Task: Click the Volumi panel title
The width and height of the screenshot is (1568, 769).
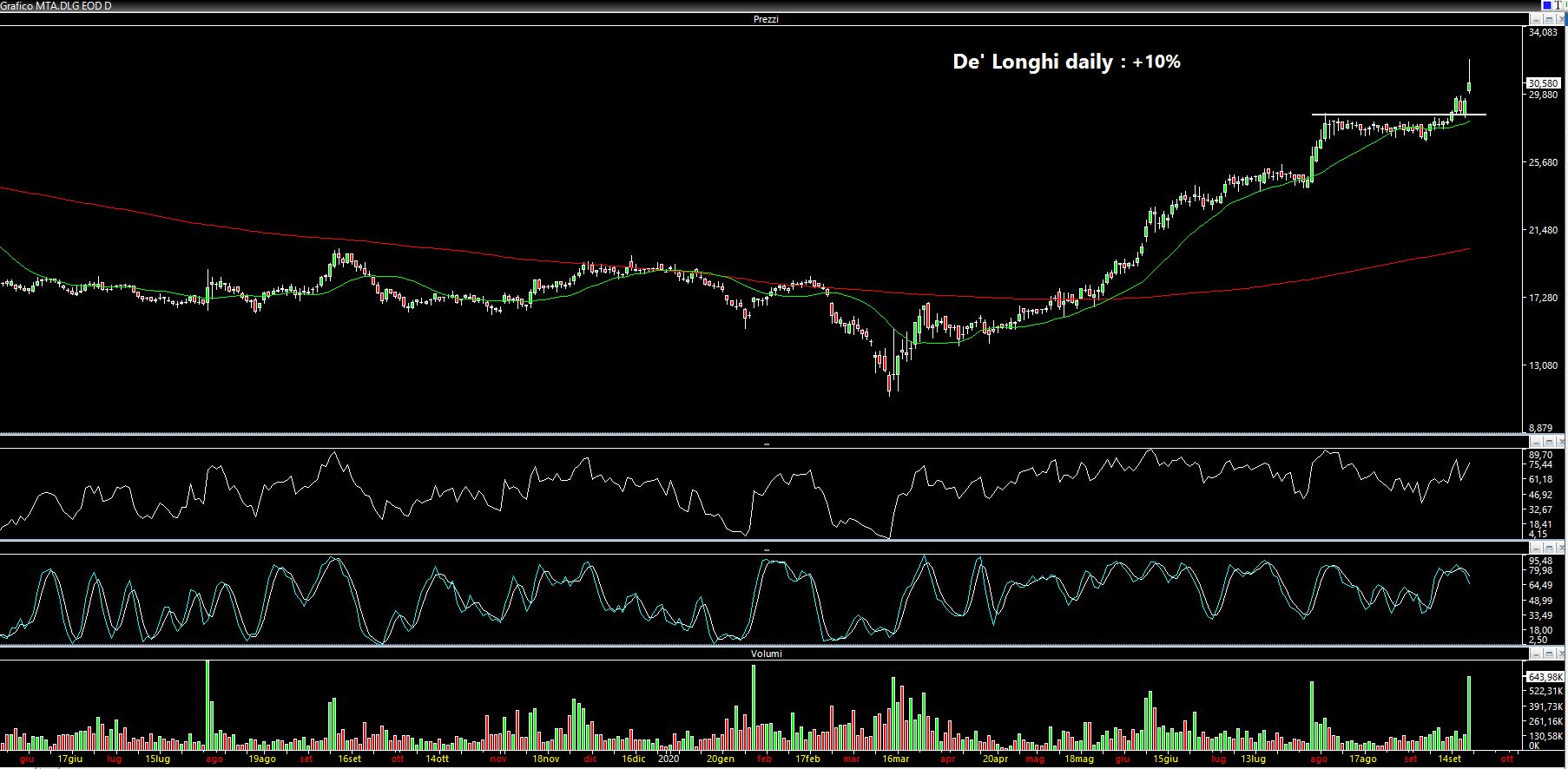Action: (766, 654)
